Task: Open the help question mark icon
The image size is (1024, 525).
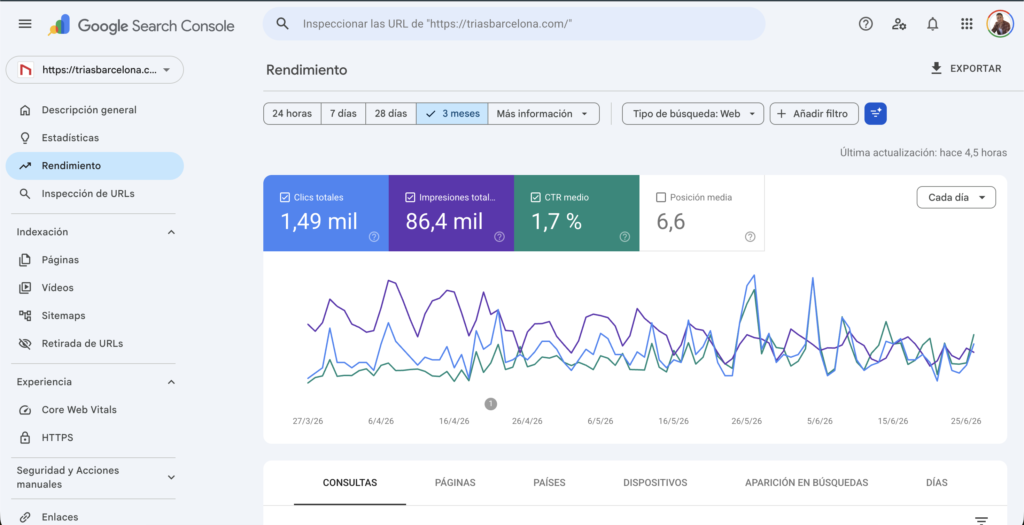Action: tap(865, 24)
